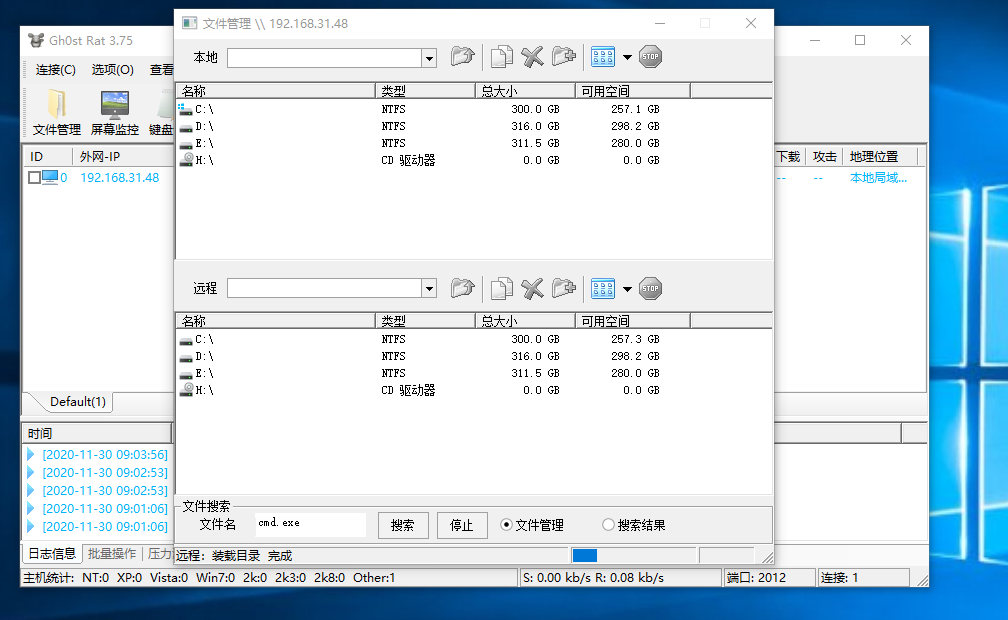
Task: Click 屏幕监控 monitor icon in Gh0st toolbar
Action: (x=114, y=113)
